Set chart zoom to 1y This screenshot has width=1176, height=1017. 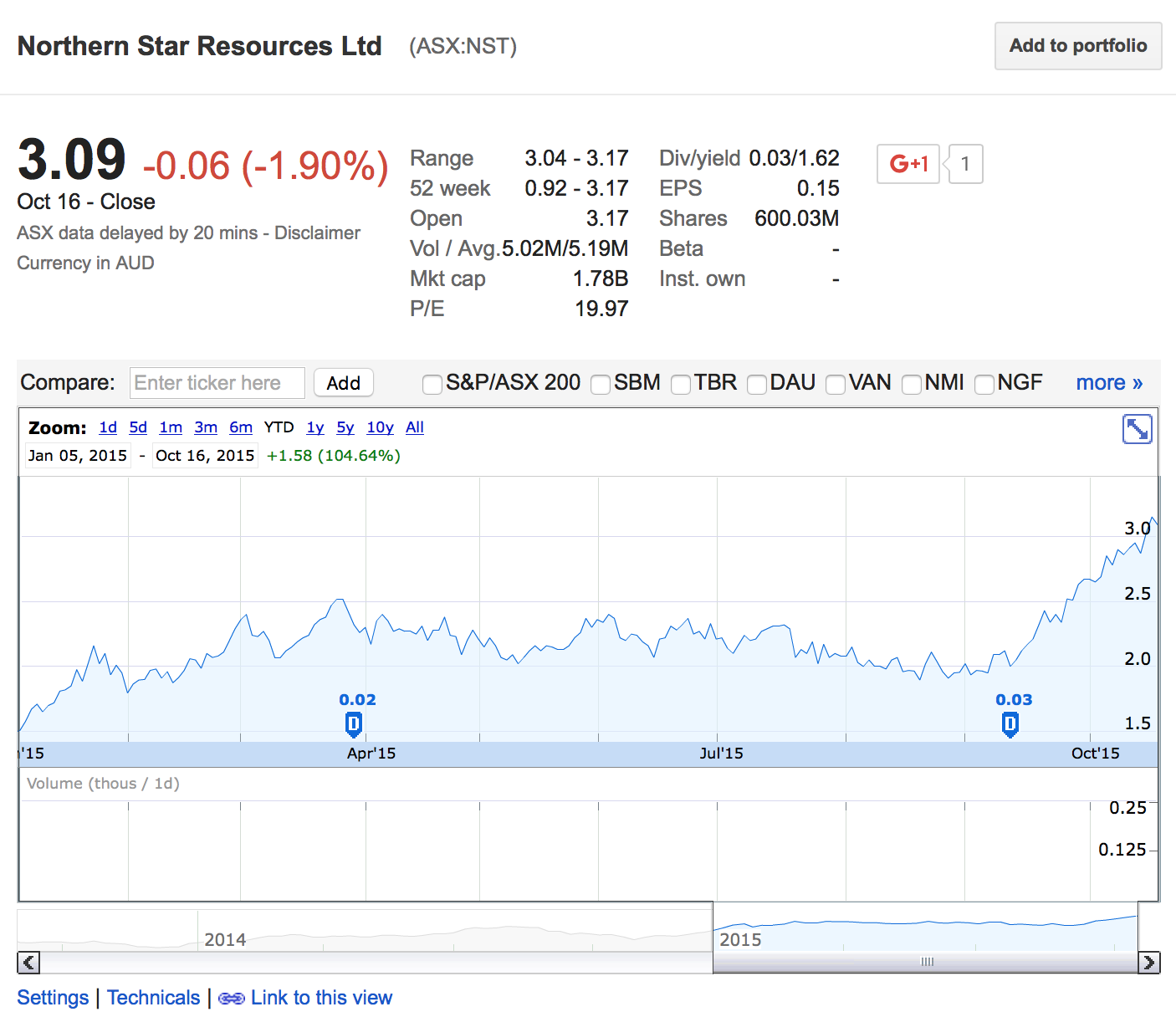tap(314, 427)
